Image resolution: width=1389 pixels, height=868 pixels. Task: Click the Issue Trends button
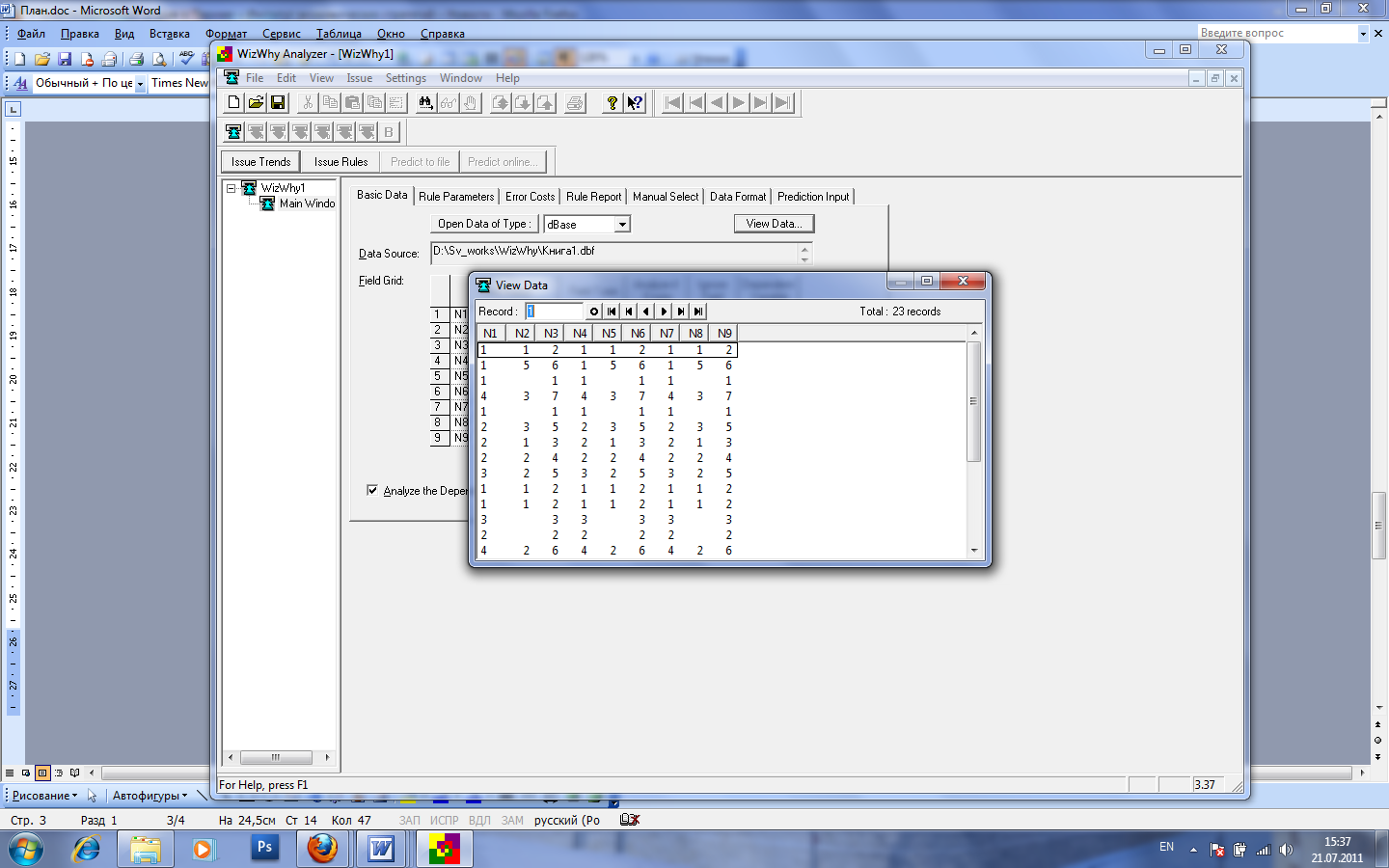(260, 162)
